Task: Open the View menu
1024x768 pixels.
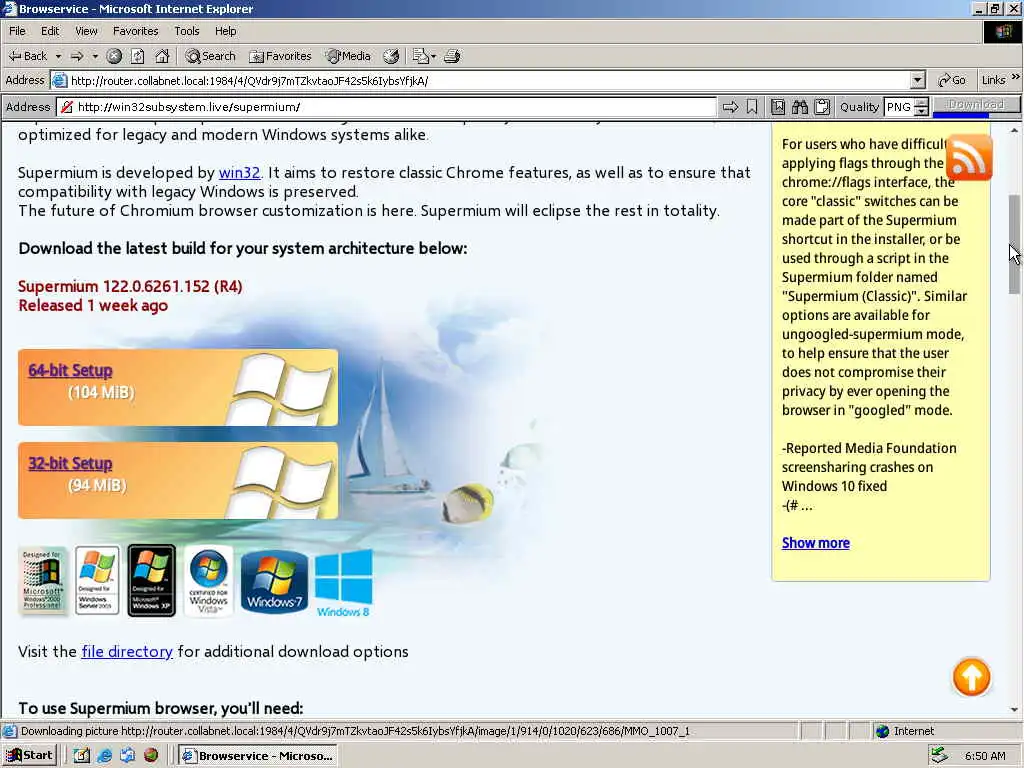Action: click(x=86, y=31)
